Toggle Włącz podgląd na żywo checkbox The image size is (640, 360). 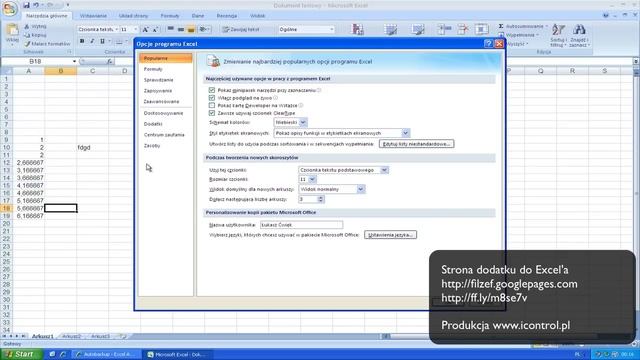click(211, 98)
